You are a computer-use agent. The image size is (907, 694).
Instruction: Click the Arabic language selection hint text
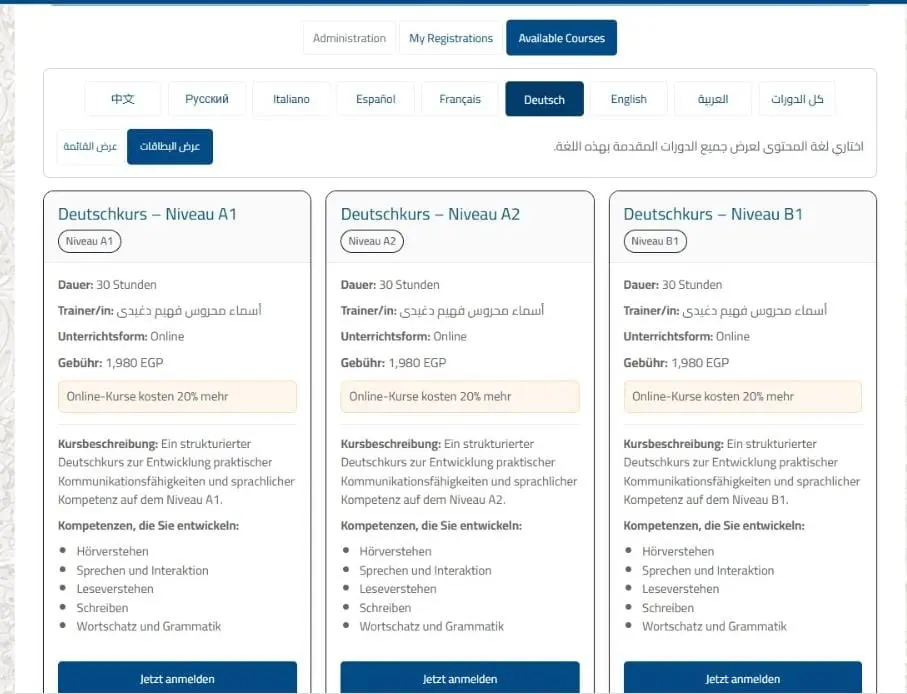click(x=708, y=146)
